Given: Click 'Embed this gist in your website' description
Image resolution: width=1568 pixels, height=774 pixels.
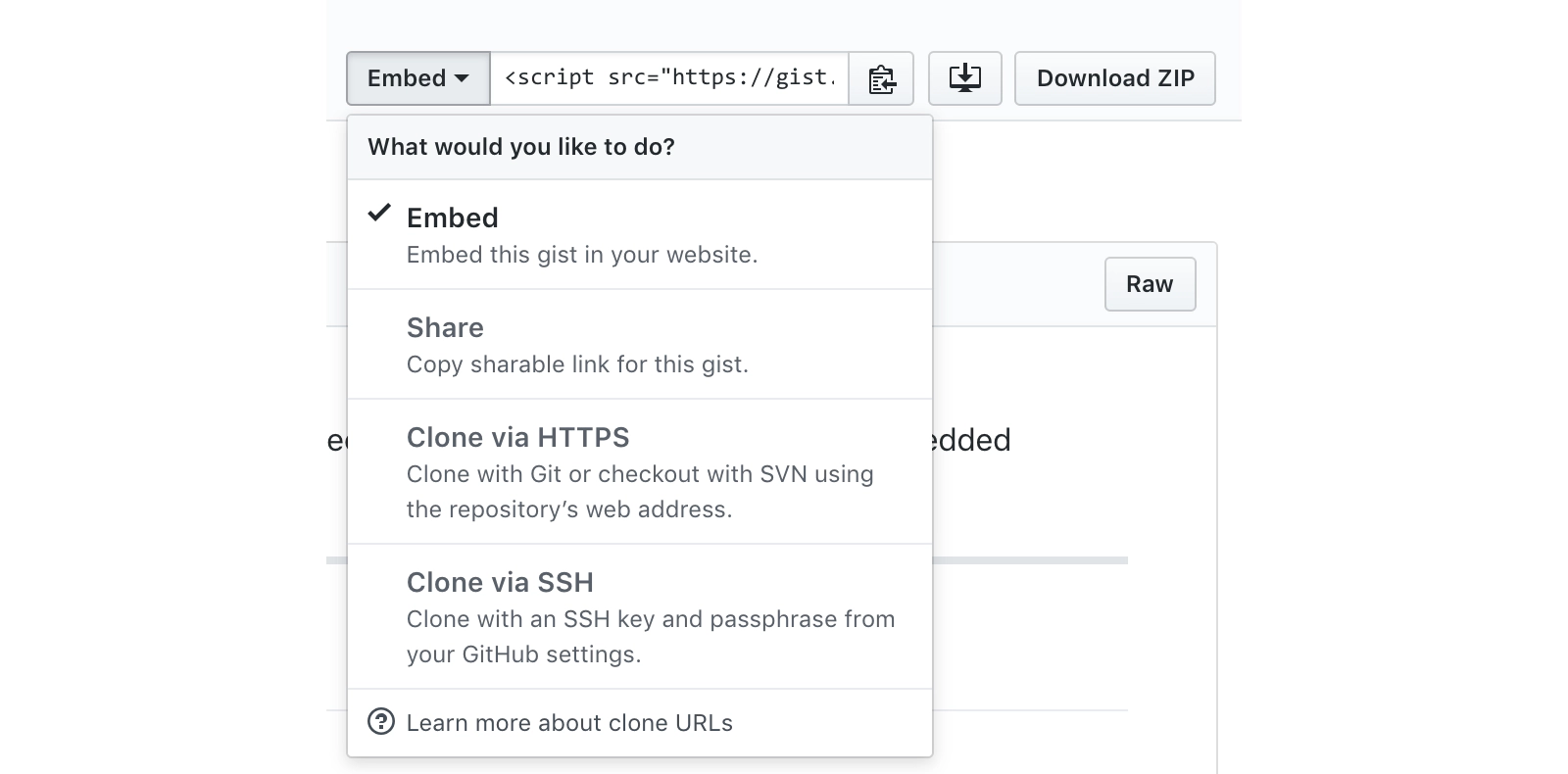Looking at the screenshot, I should (582, 255).
